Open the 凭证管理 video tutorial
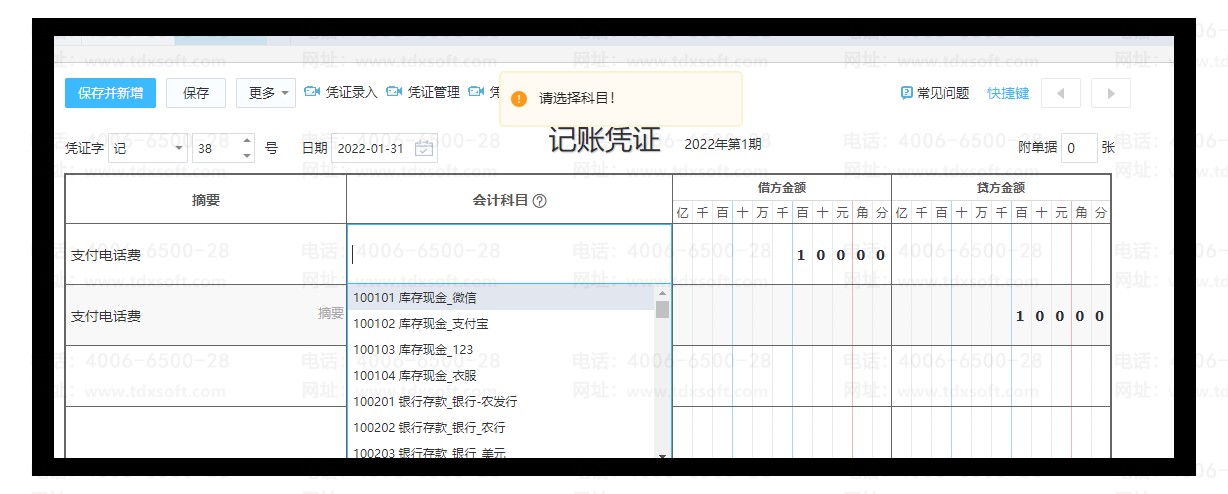 click(x=423, y=93)
